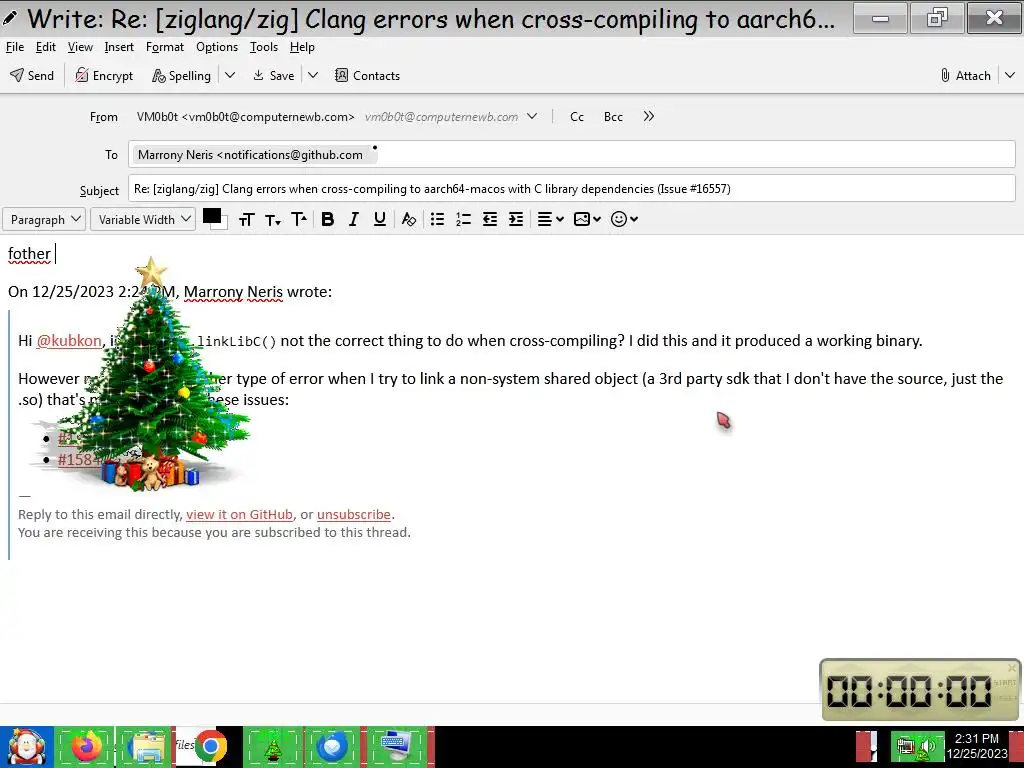Screen dimensions: 1024x768
Task: Apply bulleted list
Action: click(x=438, y=219)
